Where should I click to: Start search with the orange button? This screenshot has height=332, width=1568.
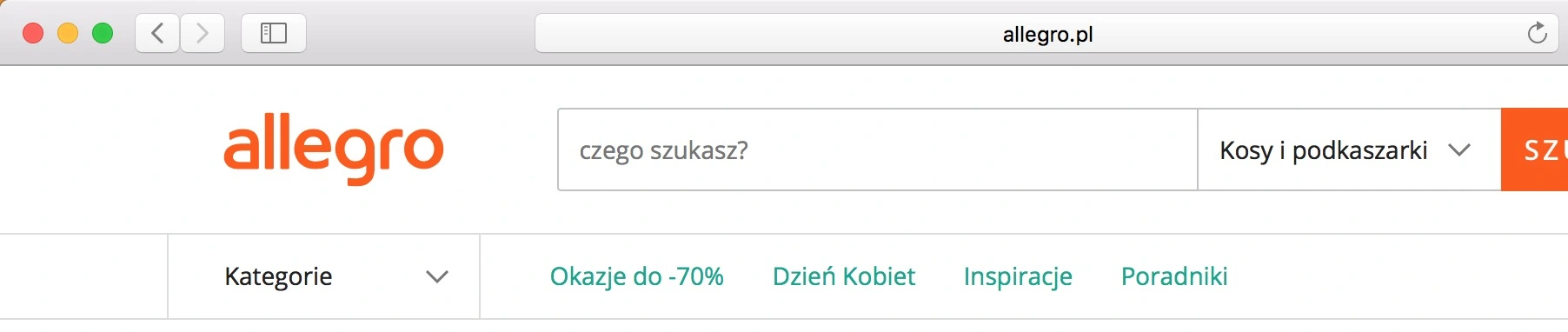[x=1534, y=149]
